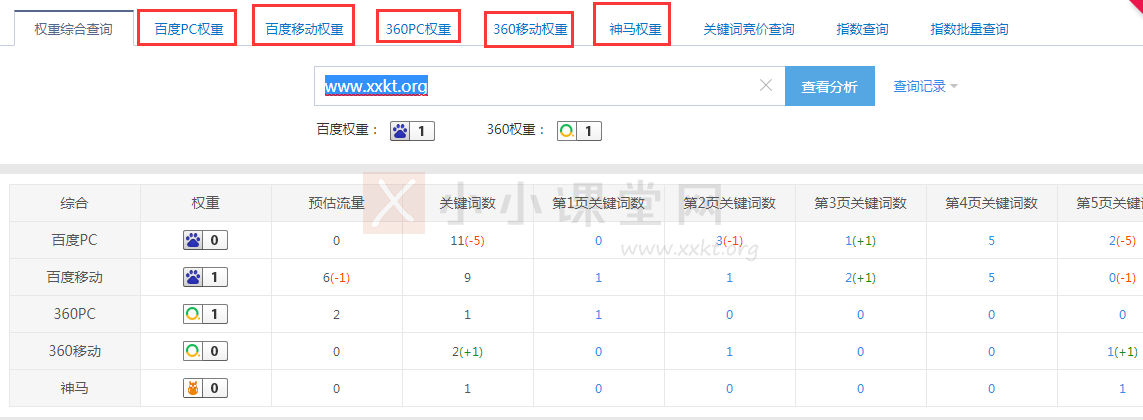
Task: Click 百度PC page-2 keyword count 3(-1)
Action: point(730,241)
